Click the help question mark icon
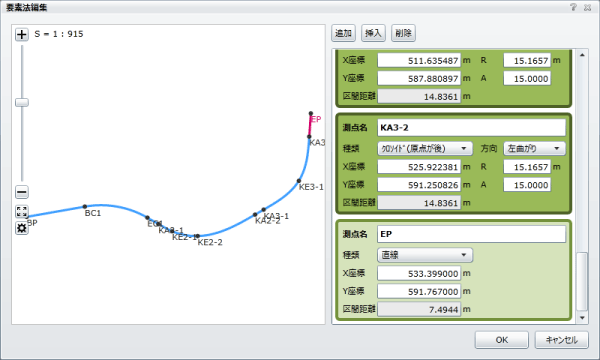Image resolution: width=600 pixels, height=360 pixels. pyautogui.click(x=573, y=7)
